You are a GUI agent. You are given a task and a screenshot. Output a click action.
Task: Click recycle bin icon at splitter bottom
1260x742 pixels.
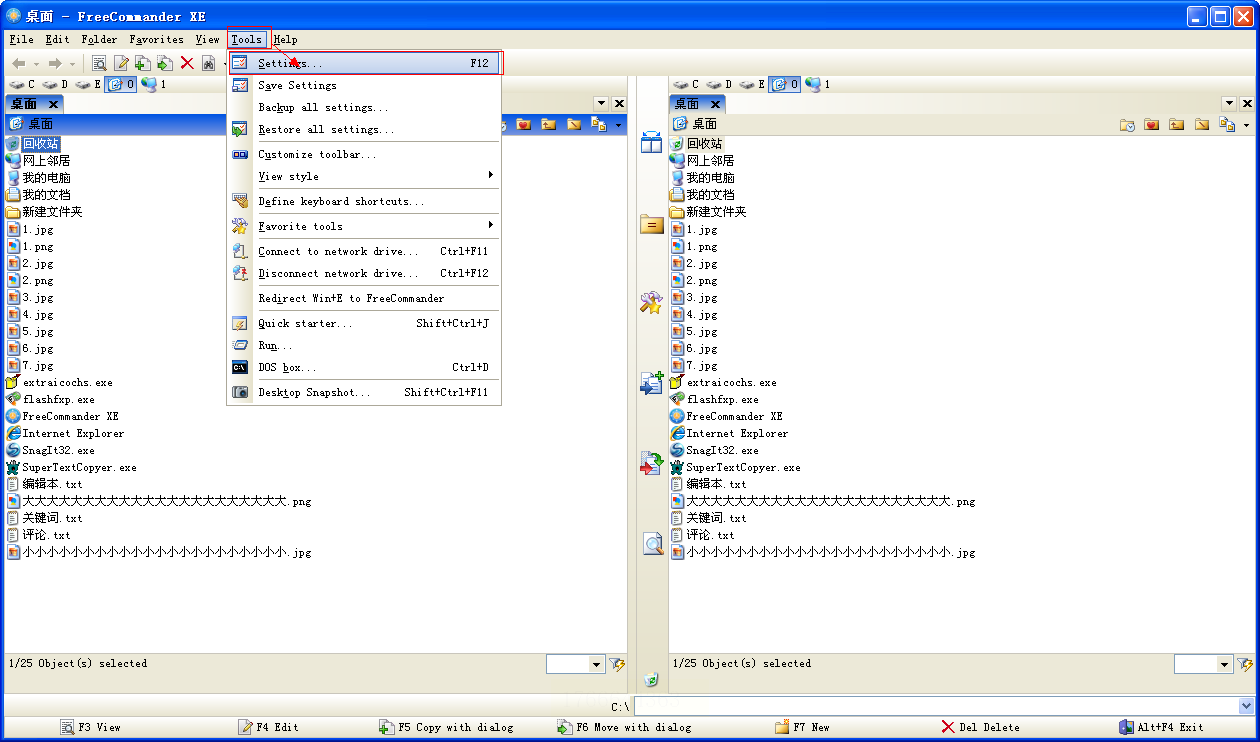[x=651, y=680]
